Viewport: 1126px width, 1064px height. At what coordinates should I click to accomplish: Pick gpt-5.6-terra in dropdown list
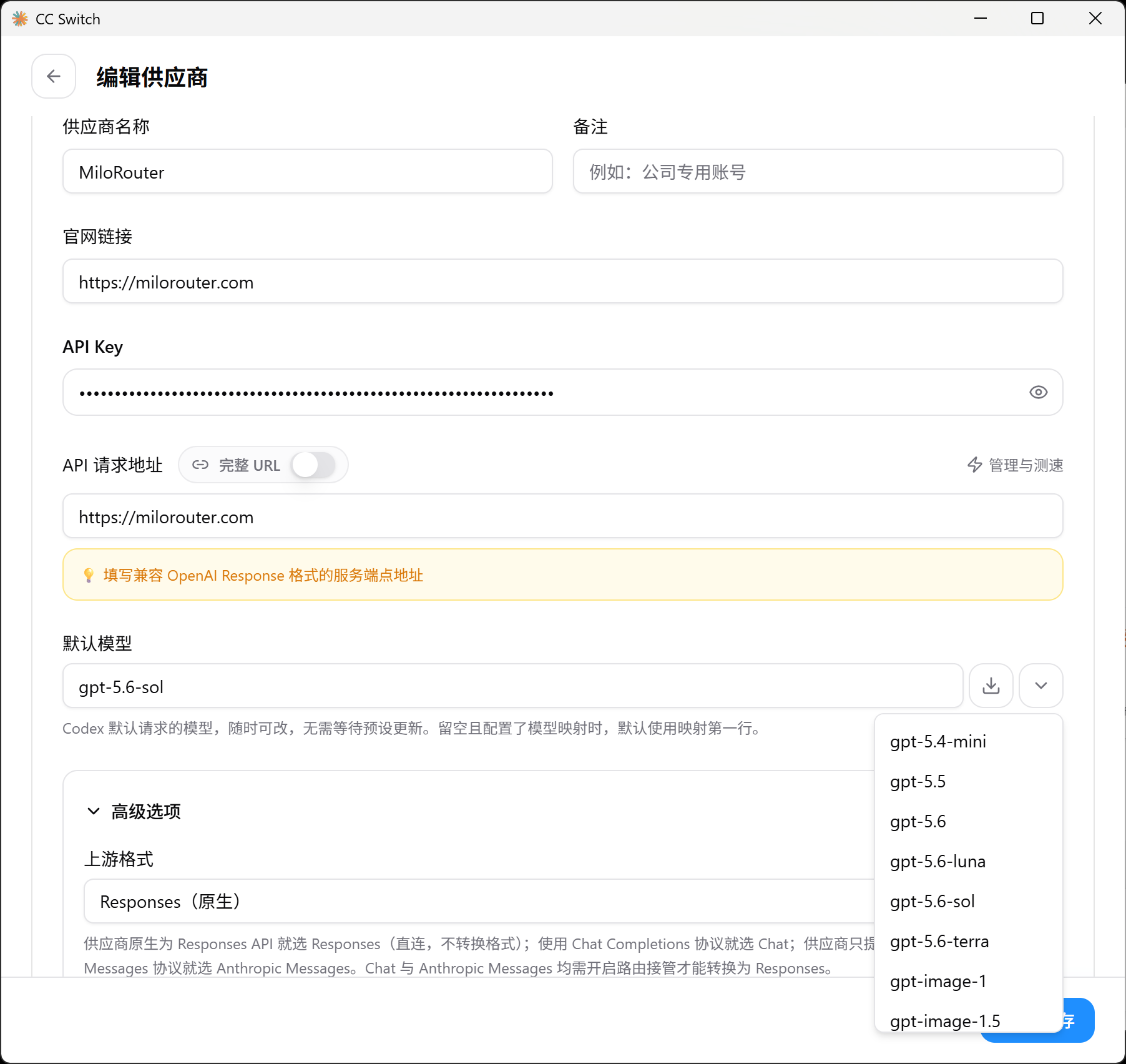[969, 942]
